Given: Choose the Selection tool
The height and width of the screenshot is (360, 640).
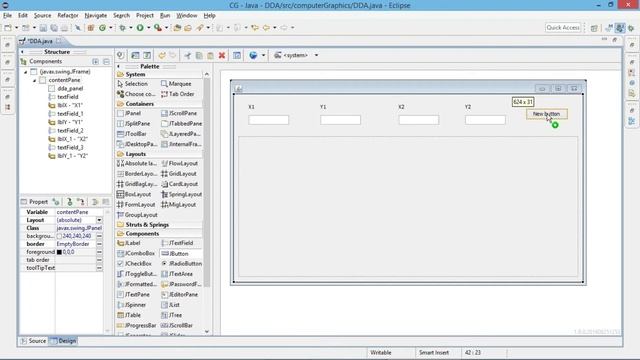Looking at the screenshot, I should click(x=132, y=84).
